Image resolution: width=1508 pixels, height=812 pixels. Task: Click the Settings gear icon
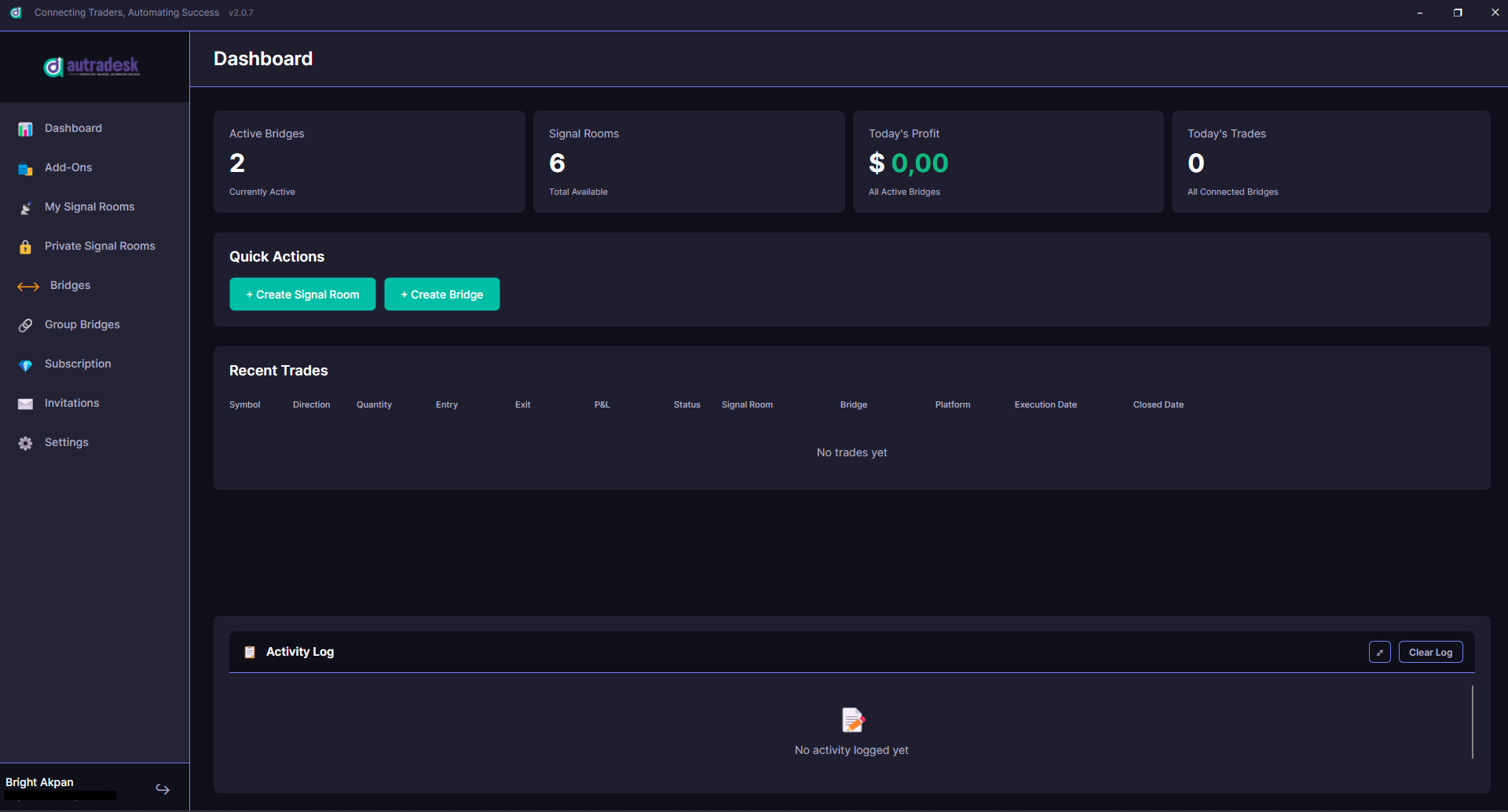point(25,443)
